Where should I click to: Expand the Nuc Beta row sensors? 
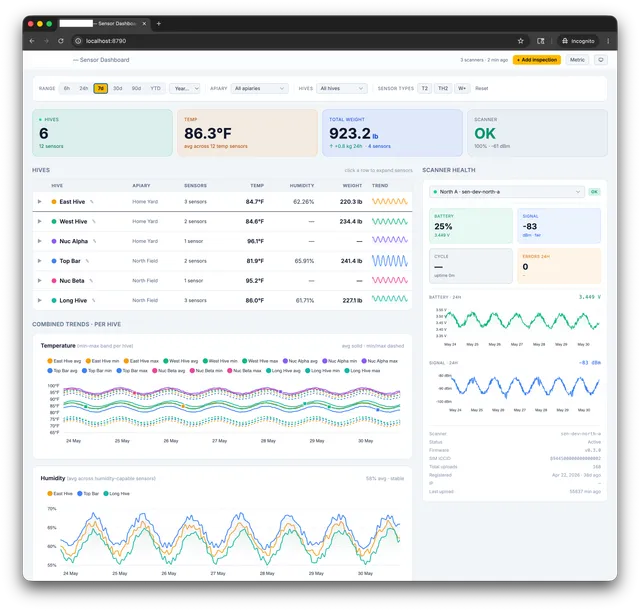[x=40, y=280]
